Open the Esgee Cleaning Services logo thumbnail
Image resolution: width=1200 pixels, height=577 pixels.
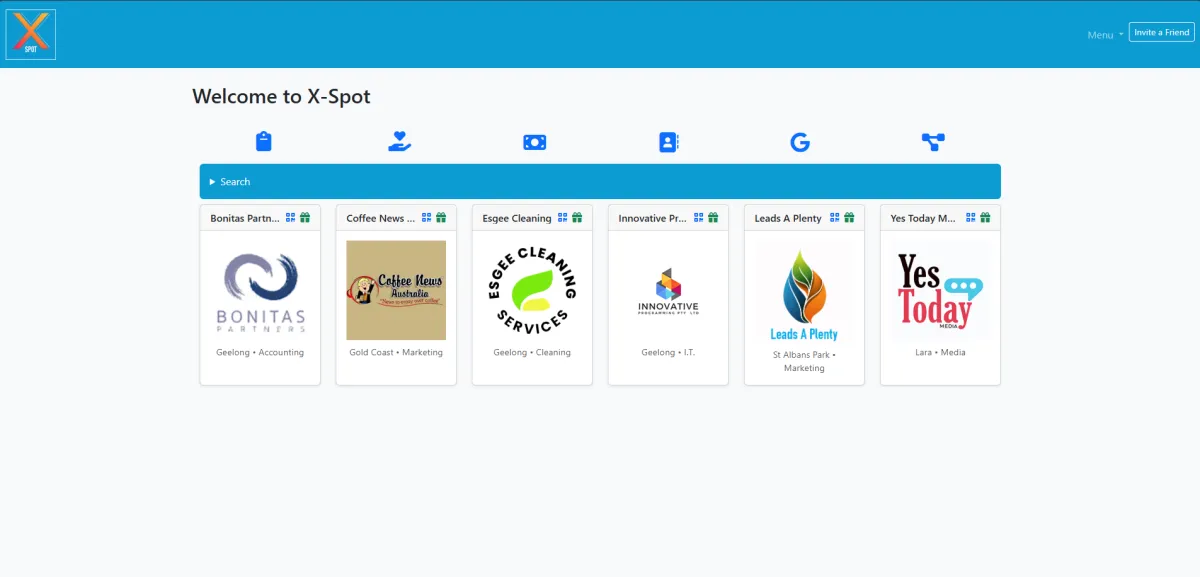532,290
